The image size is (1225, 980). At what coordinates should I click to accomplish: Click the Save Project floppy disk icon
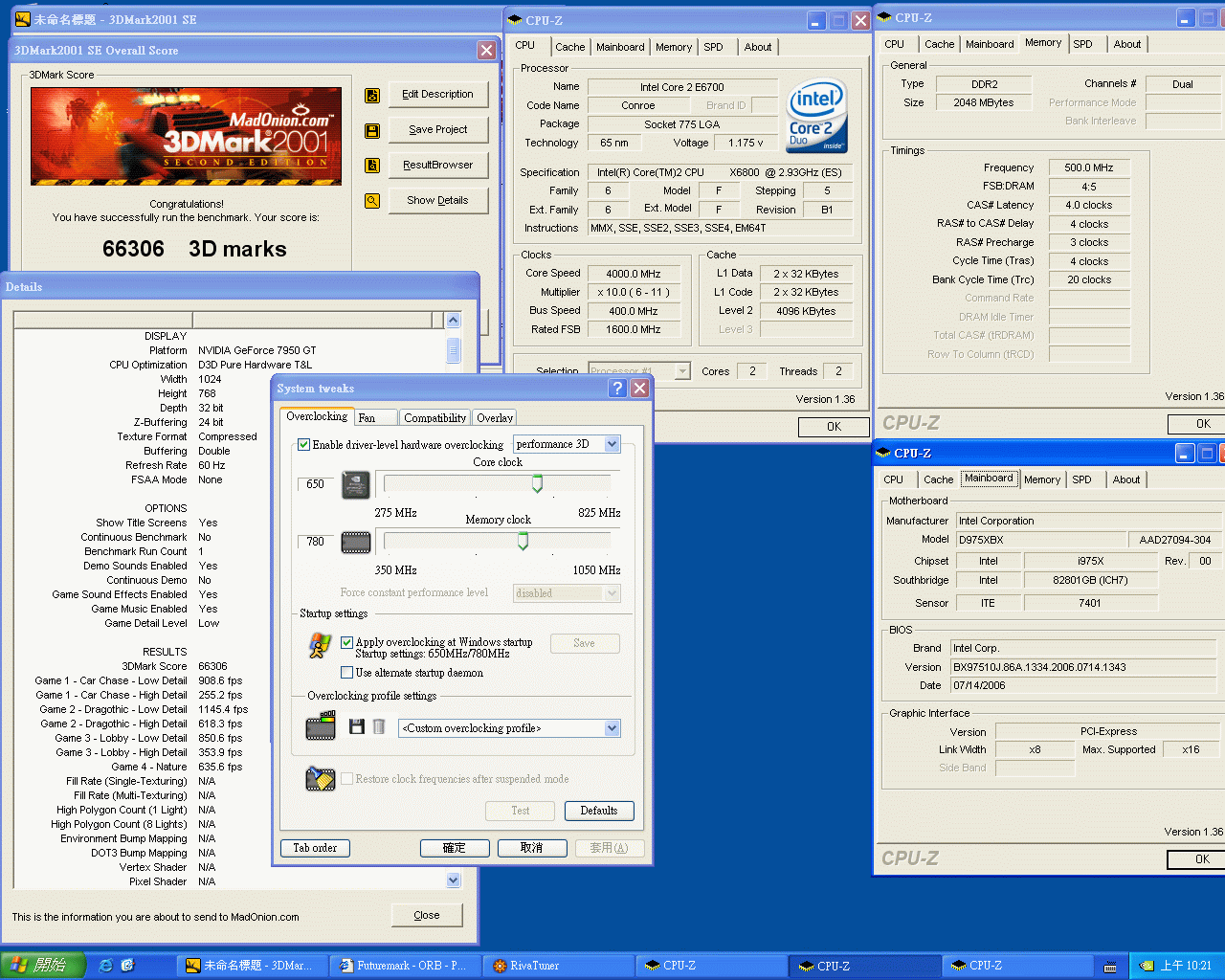point(372,130)
